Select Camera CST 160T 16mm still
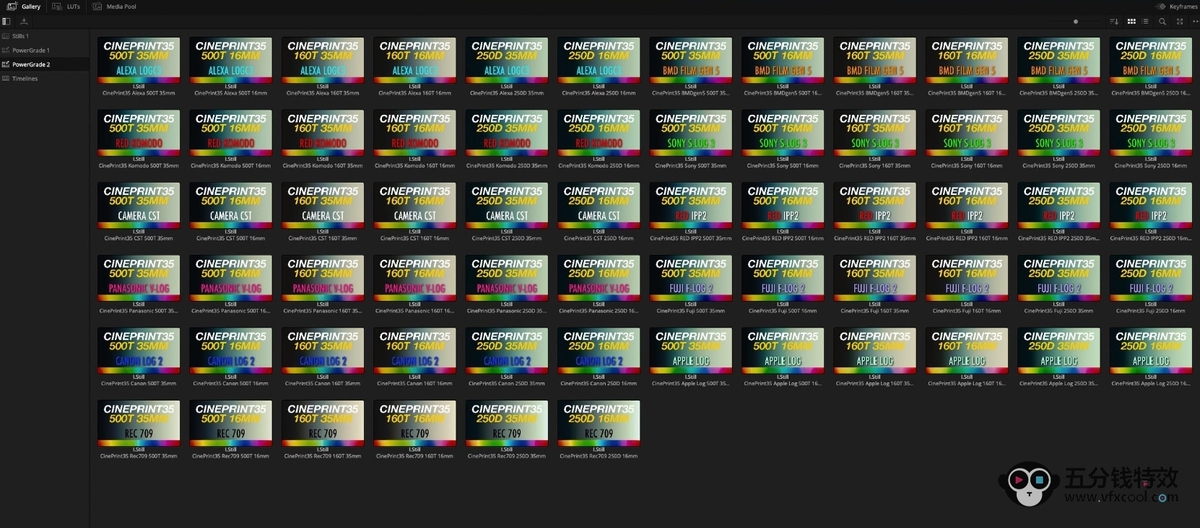Viewport: 1200px width, 528px height. [414, 206]
